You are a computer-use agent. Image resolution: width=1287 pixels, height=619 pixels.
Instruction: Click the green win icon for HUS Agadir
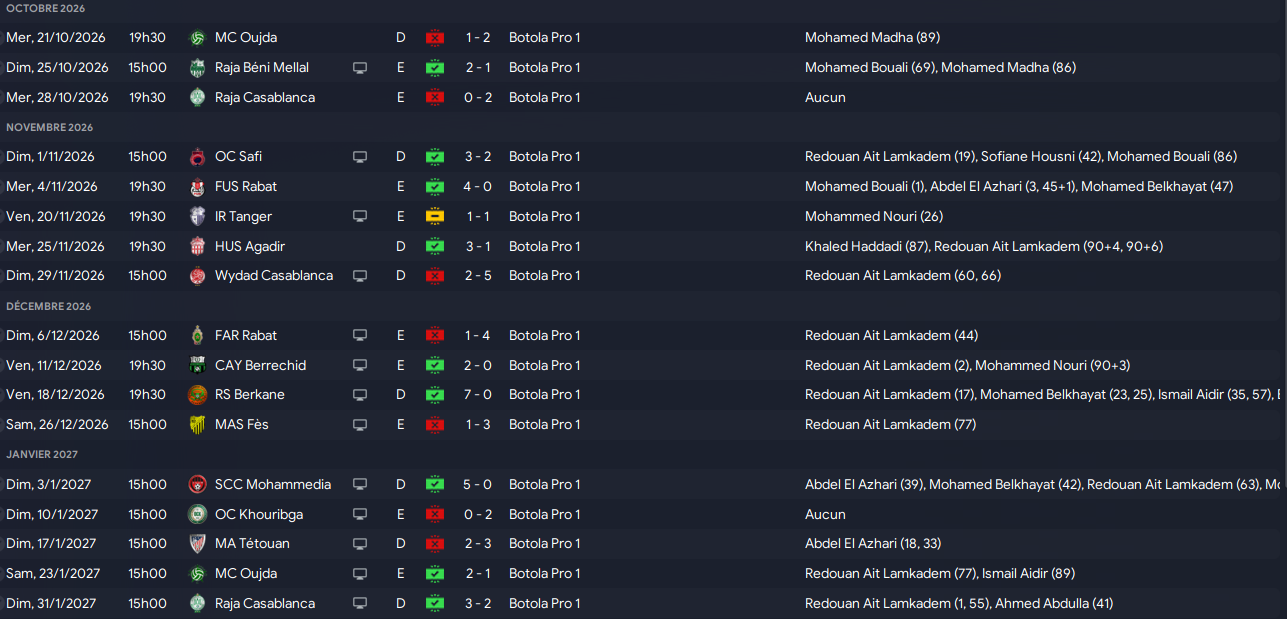(434, 247)
